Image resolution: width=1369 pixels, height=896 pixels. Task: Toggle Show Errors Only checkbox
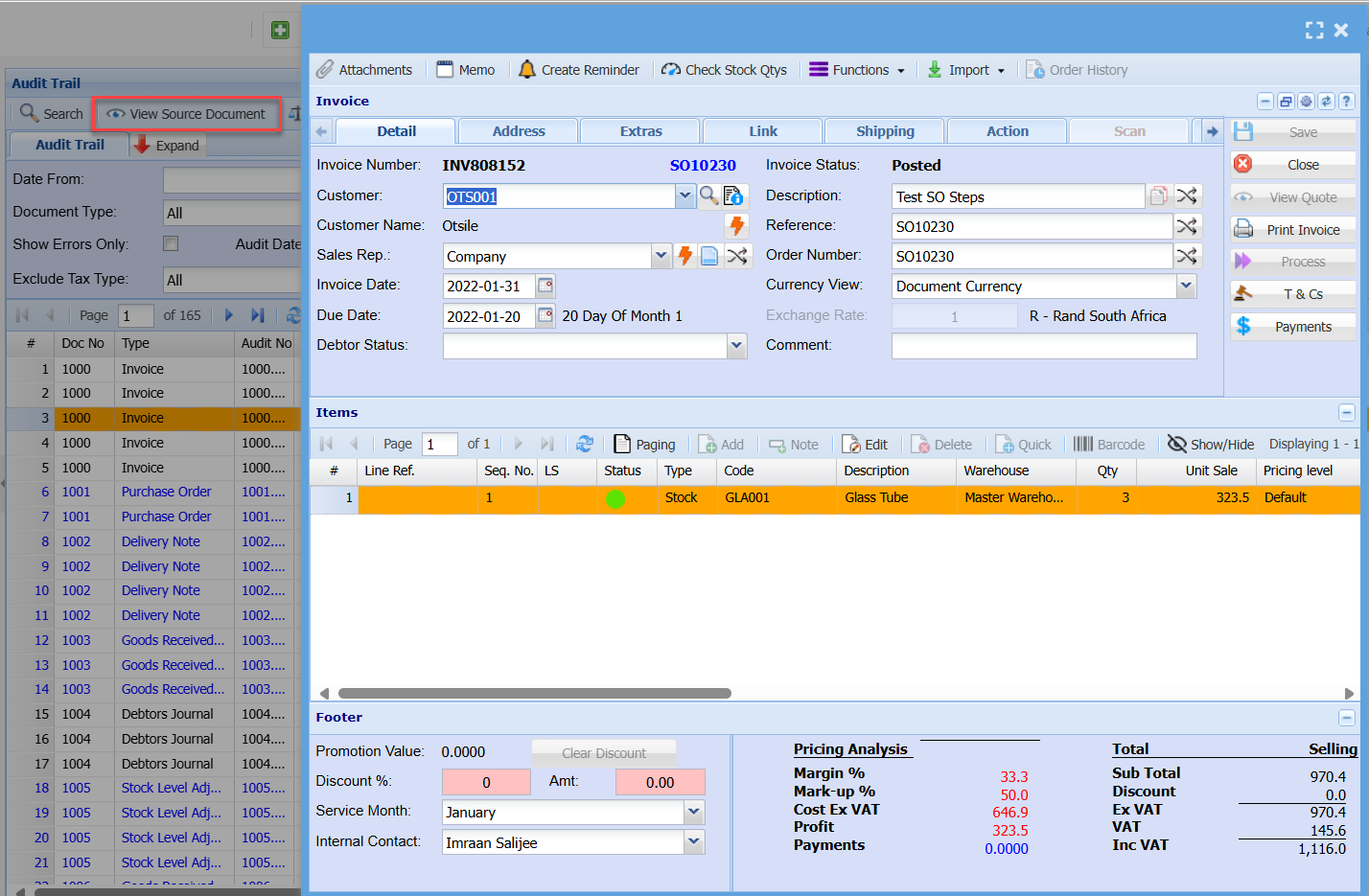tap(171, 243)
